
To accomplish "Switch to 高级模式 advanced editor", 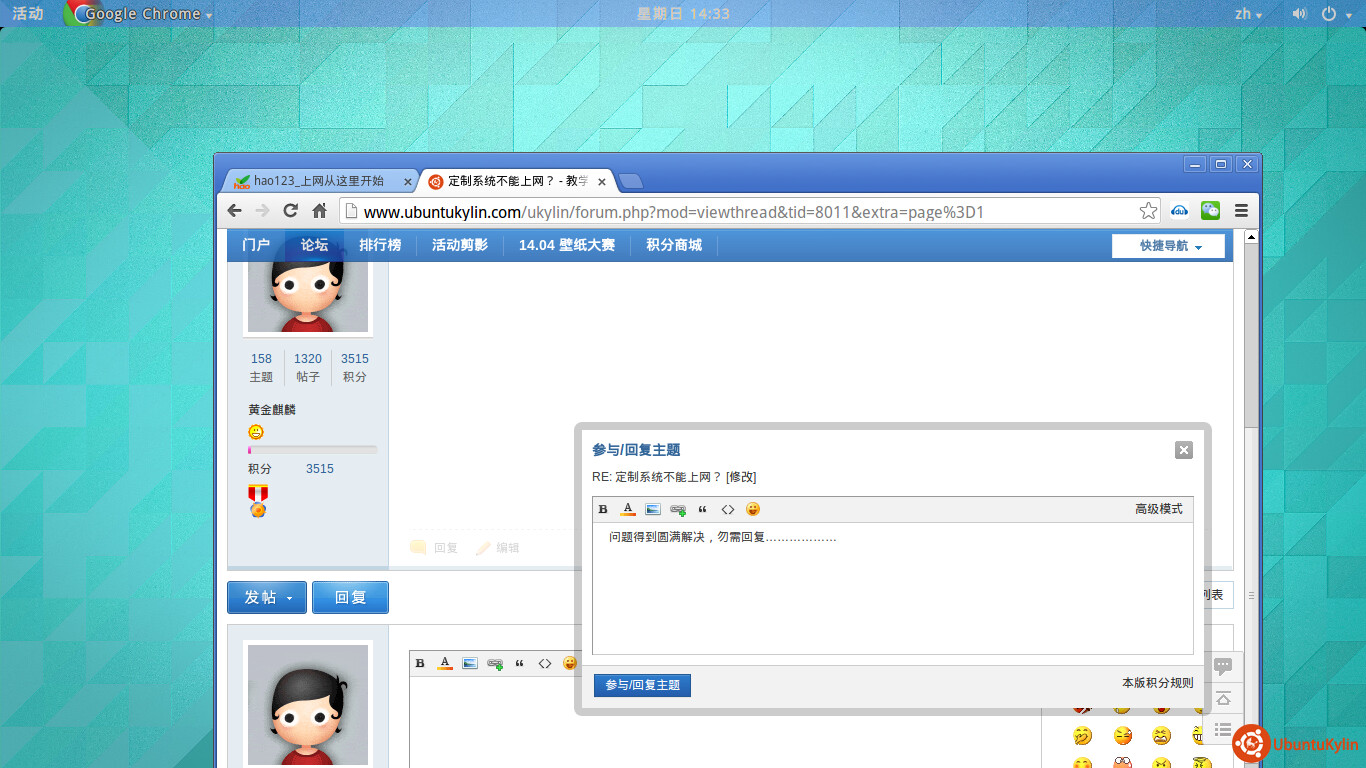I will 1158,510.
